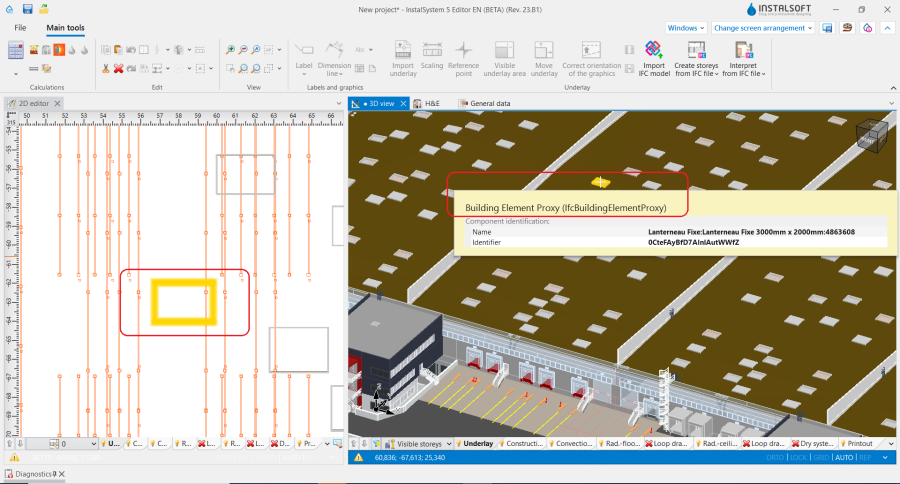The image size is (900, 484).
Task: Expand the Label dropdown arrow
Action: (x=304, y=74)
